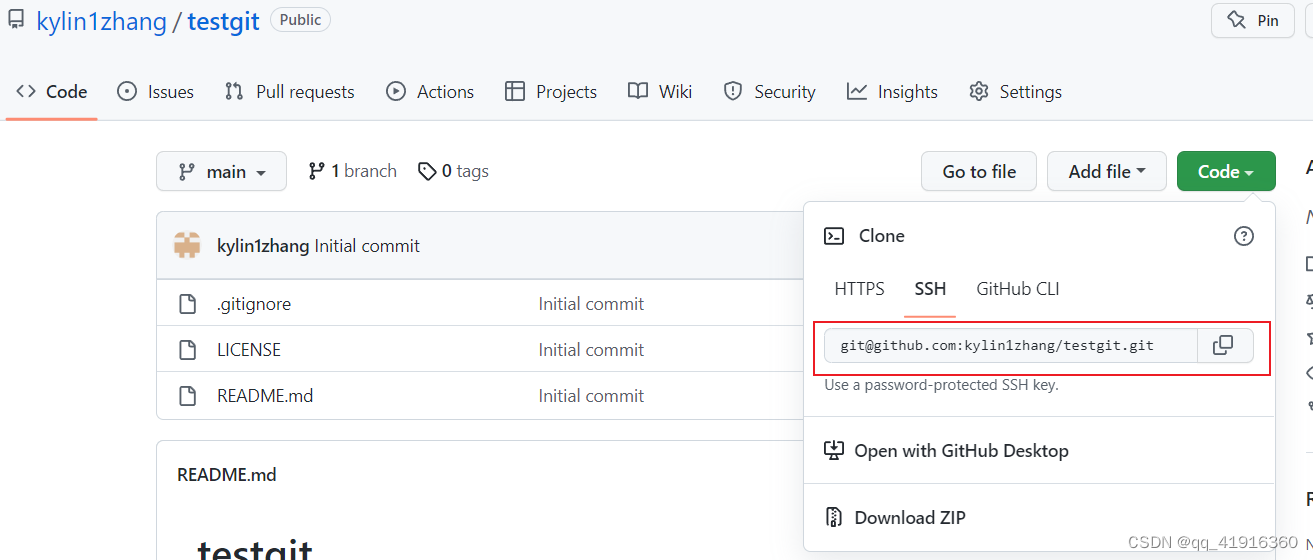Viewport: 1313px width, 560px height.
Task: Select the HTTPS clone option
Action: pos(859,289)
